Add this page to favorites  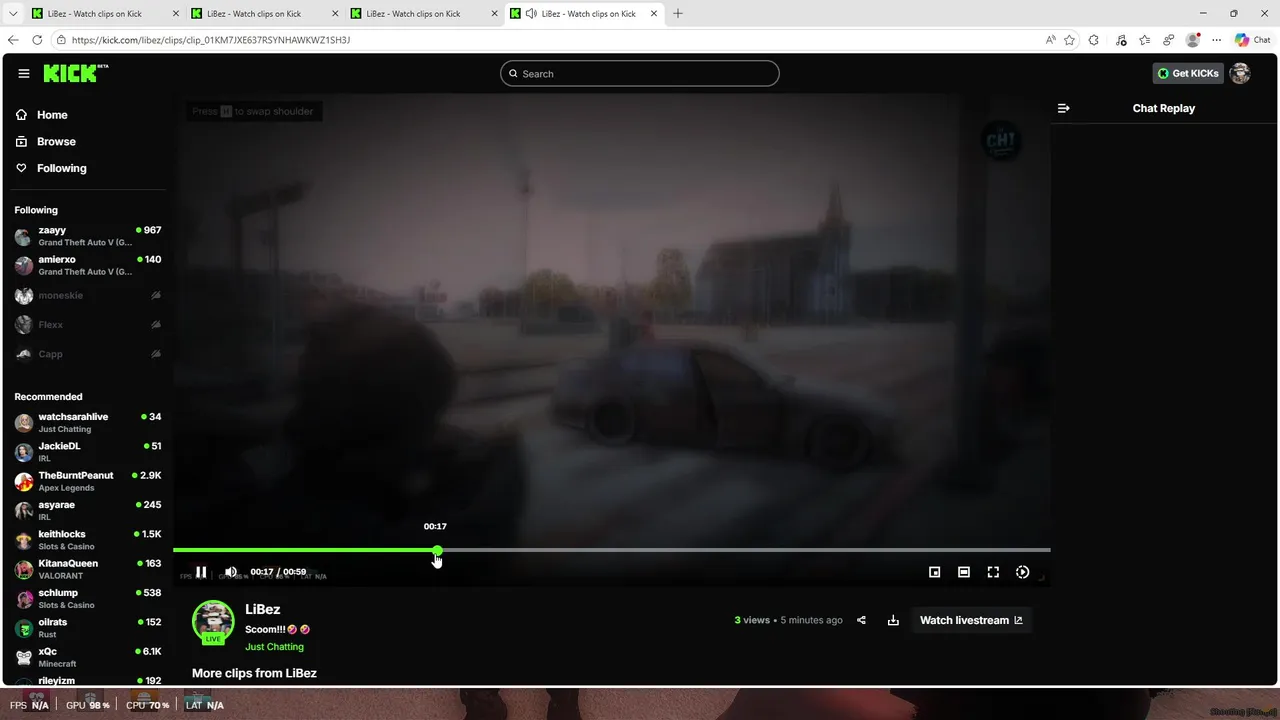pos(1070,40)
